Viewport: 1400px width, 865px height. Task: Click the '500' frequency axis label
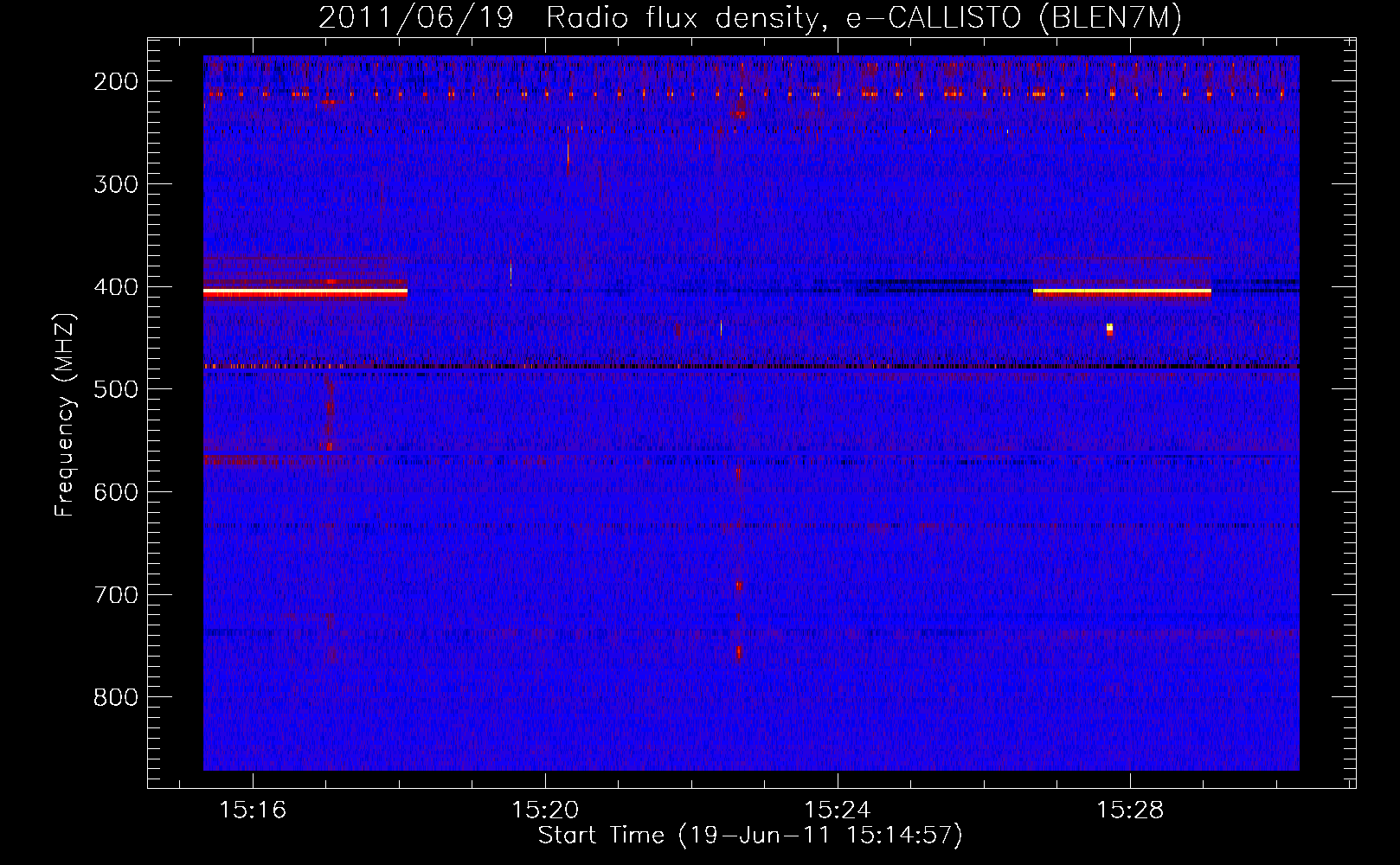point(115,389)
